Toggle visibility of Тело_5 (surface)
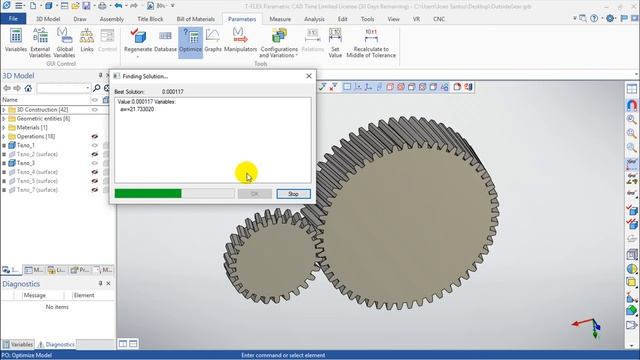The height and width of the screenshot is (360, 640). point(95,181)
